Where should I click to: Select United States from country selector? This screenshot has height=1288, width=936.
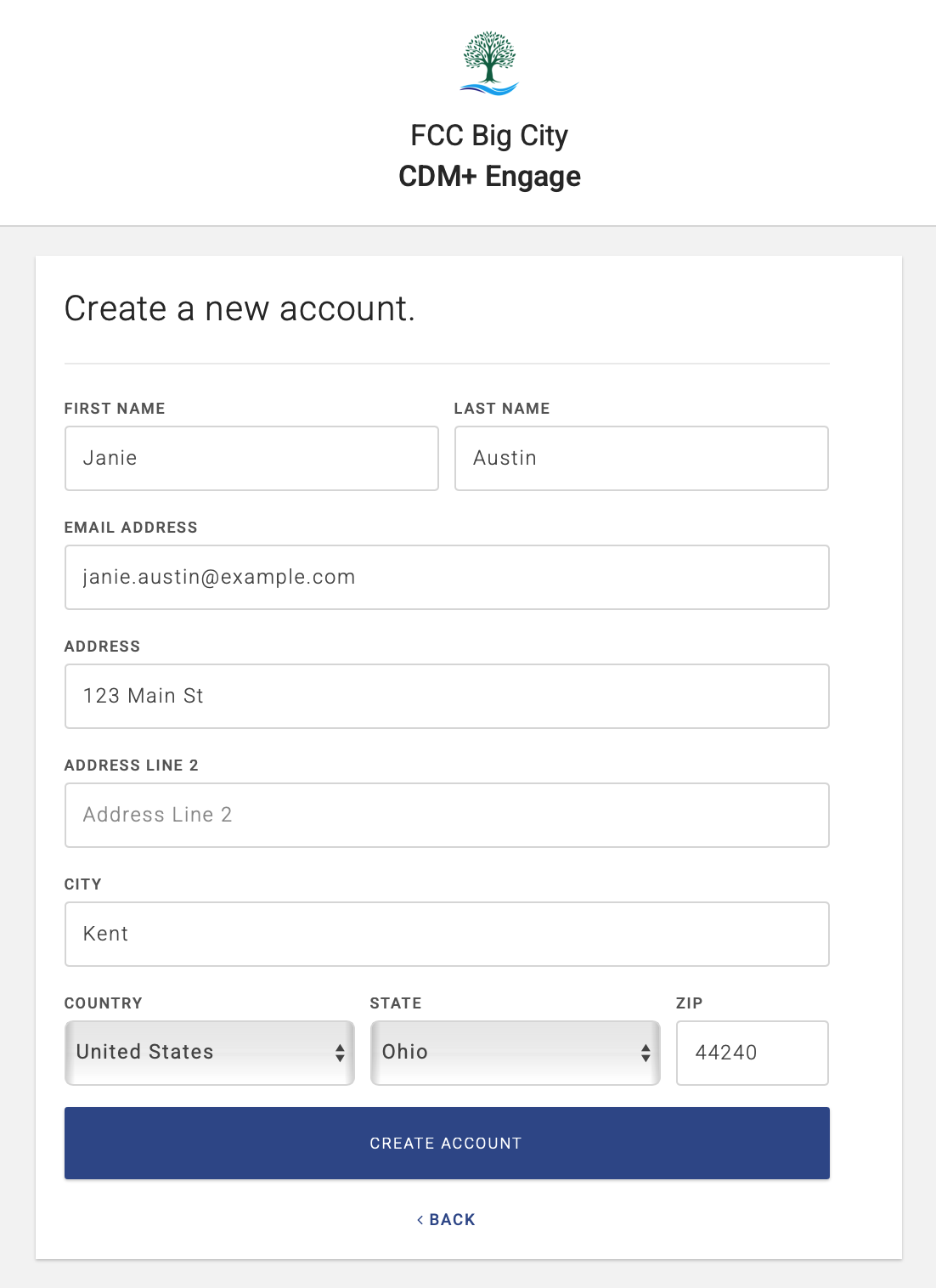click(x=209, y=1053)
